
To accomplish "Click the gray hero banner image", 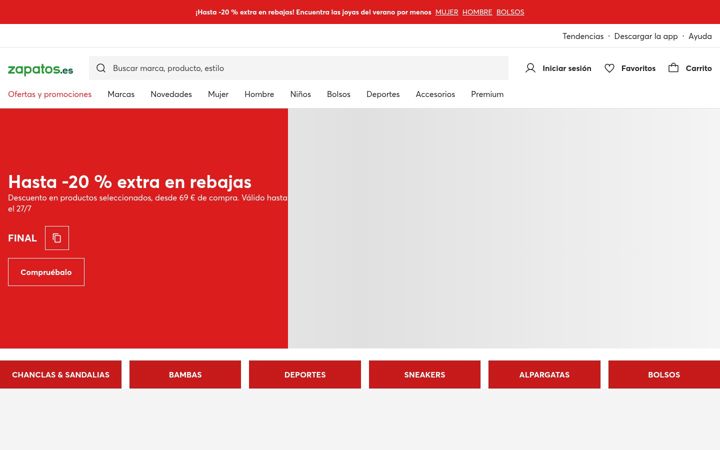I will coord(504,228).
